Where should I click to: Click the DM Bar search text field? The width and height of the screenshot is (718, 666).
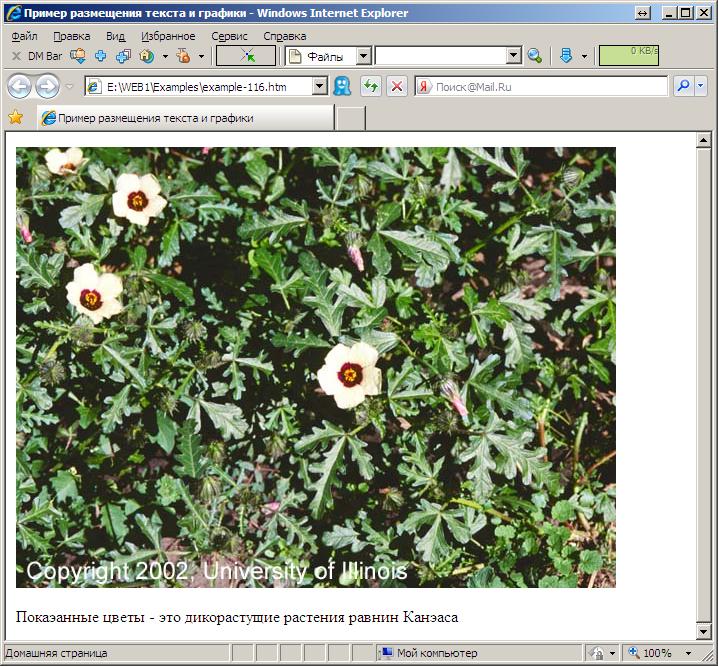(x=441, y=56)
